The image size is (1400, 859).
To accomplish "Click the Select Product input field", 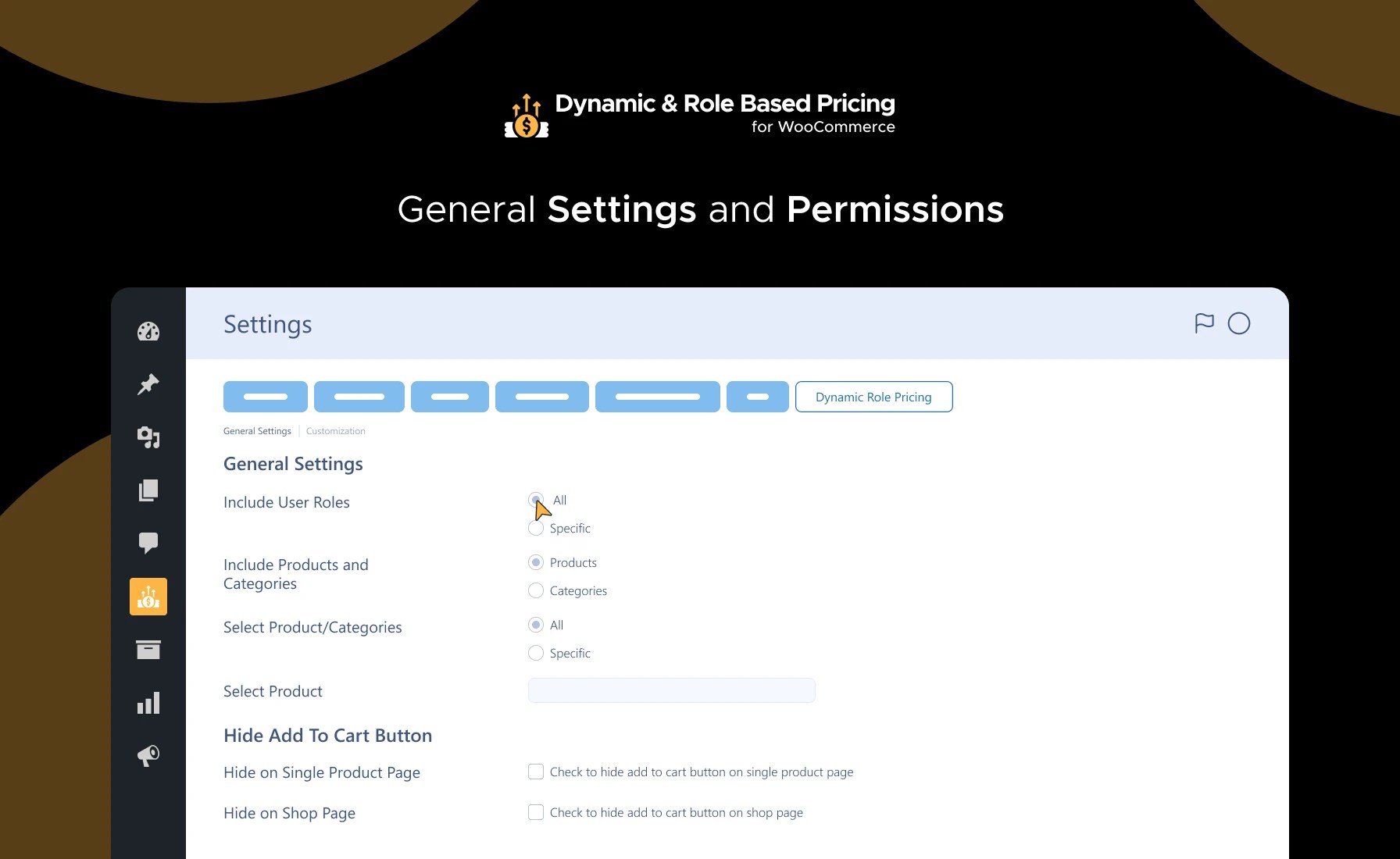I will pos(670,690).
